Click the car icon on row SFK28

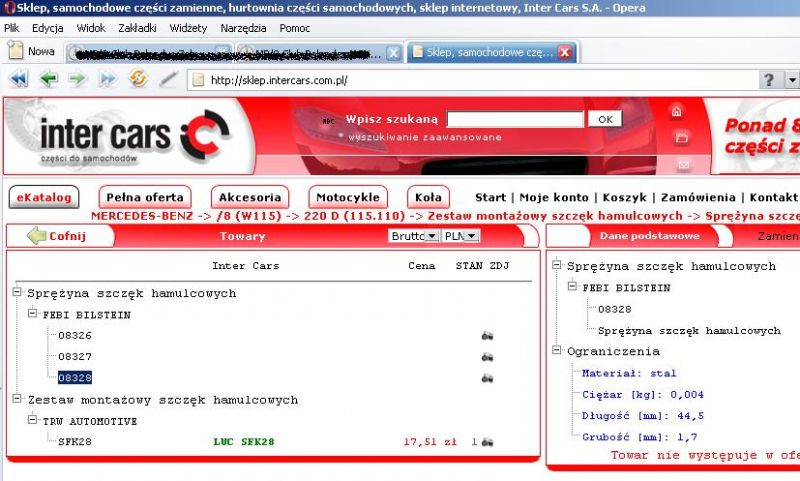487,442
